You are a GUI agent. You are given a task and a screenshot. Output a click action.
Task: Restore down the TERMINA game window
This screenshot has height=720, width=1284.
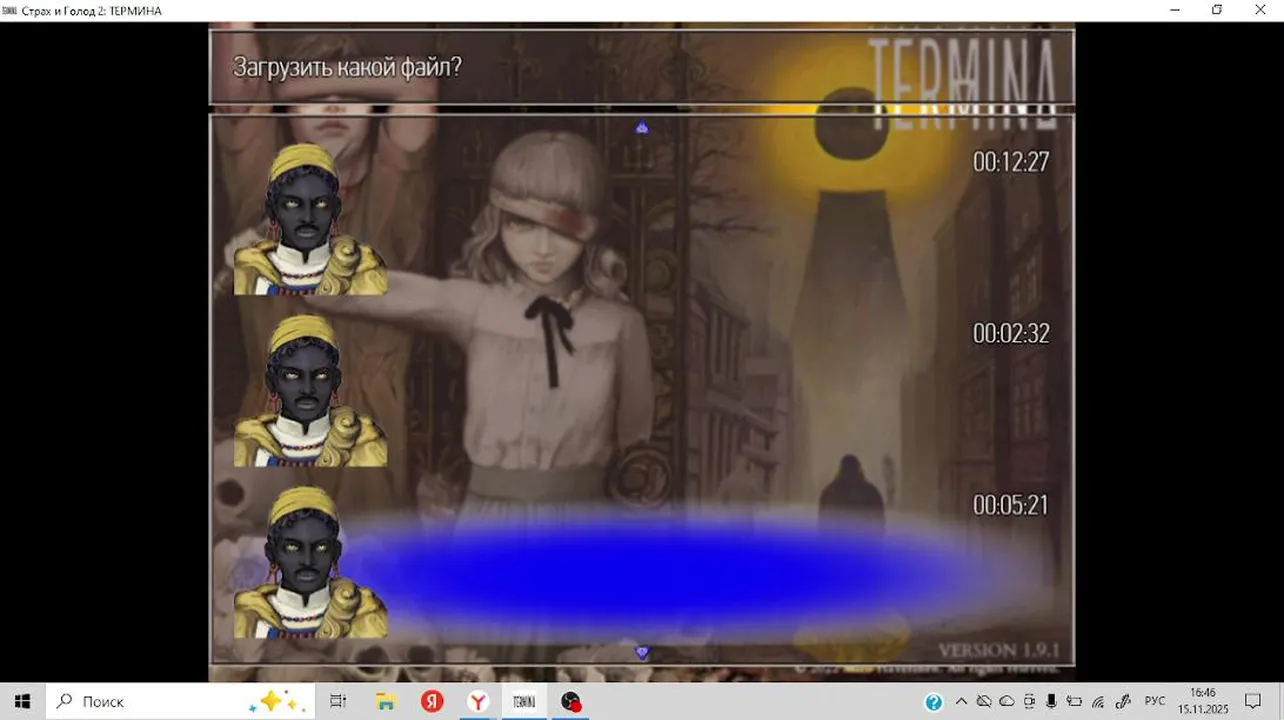[1217, 10]
